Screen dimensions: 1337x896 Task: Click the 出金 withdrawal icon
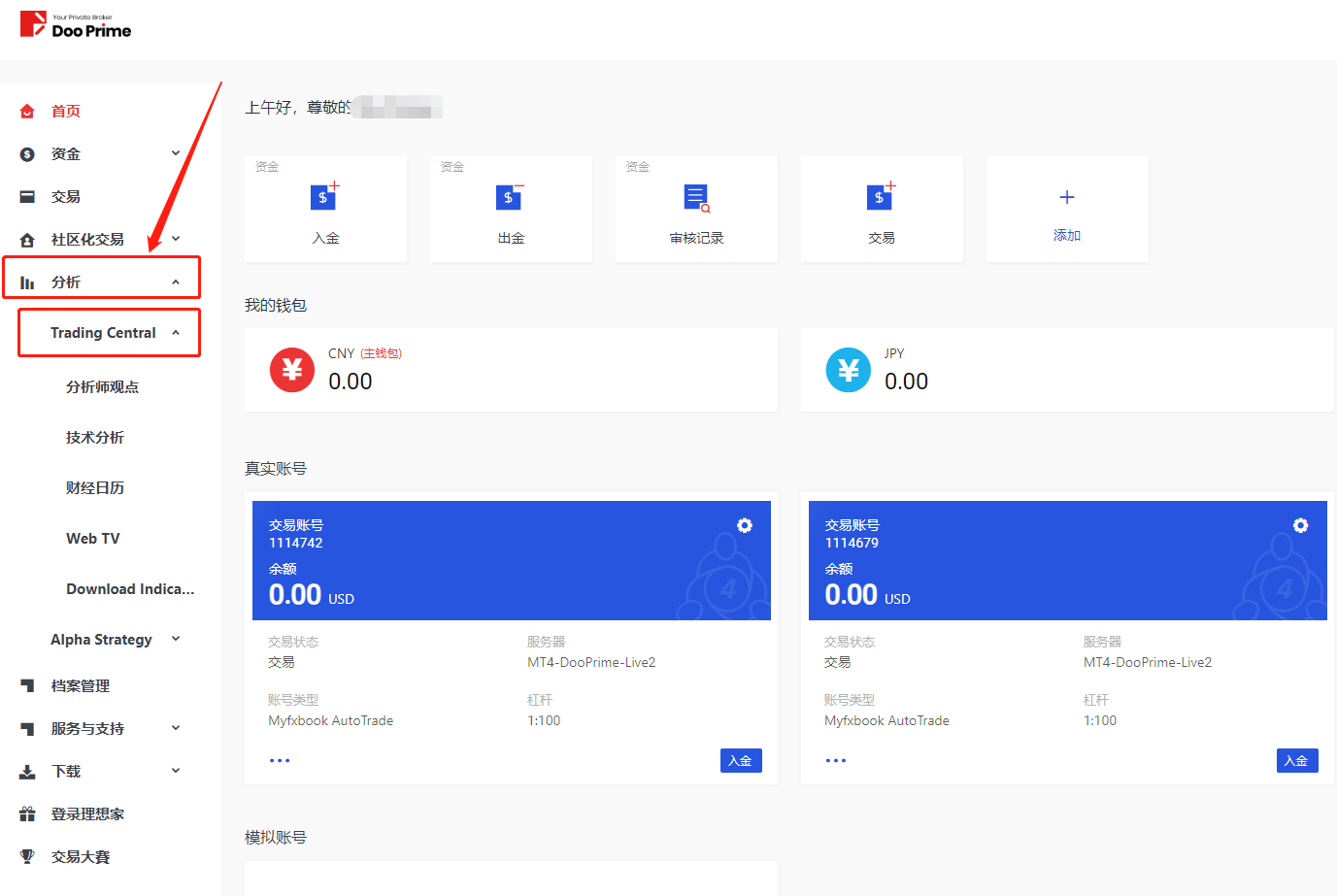[x=510, y=196]
